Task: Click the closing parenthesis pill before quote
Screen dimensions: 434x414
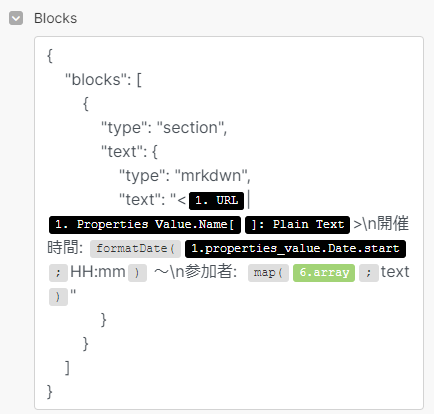Action: click(x=58, y=297)
